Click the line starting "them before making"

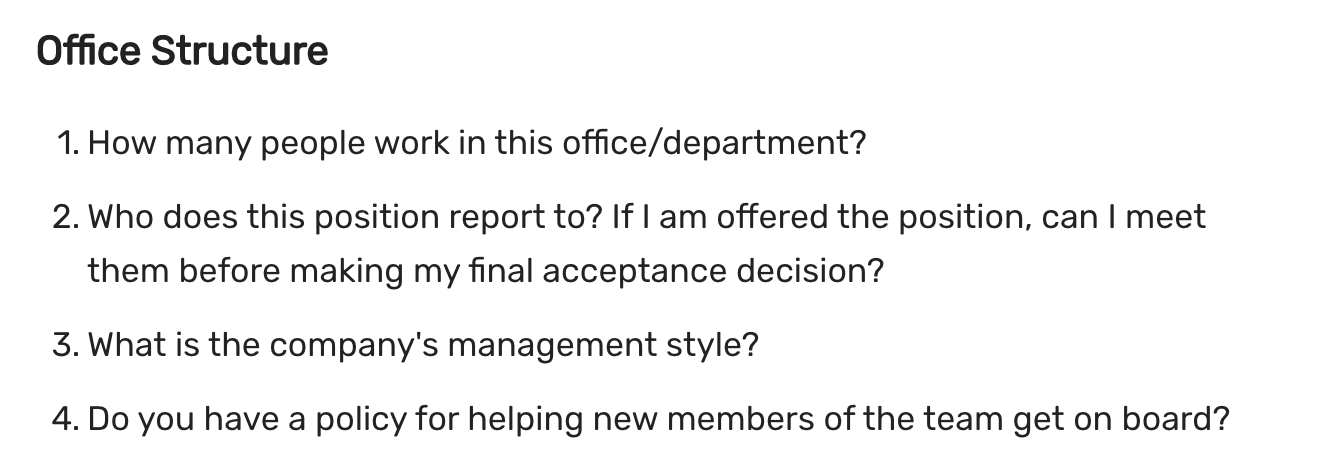[x=486, y=270]
